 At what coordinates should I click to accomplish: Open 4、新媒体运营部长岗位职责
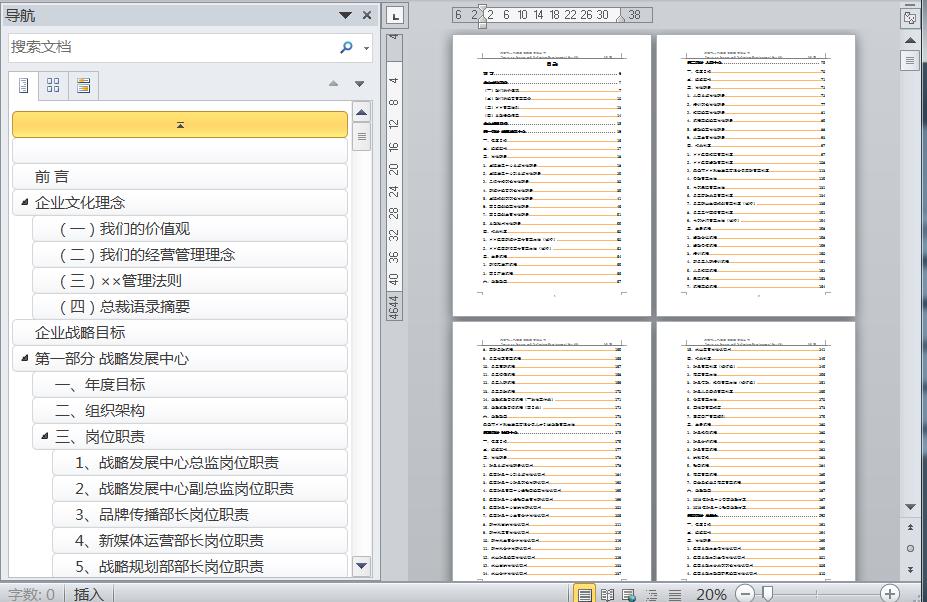[x=200, y=541]
